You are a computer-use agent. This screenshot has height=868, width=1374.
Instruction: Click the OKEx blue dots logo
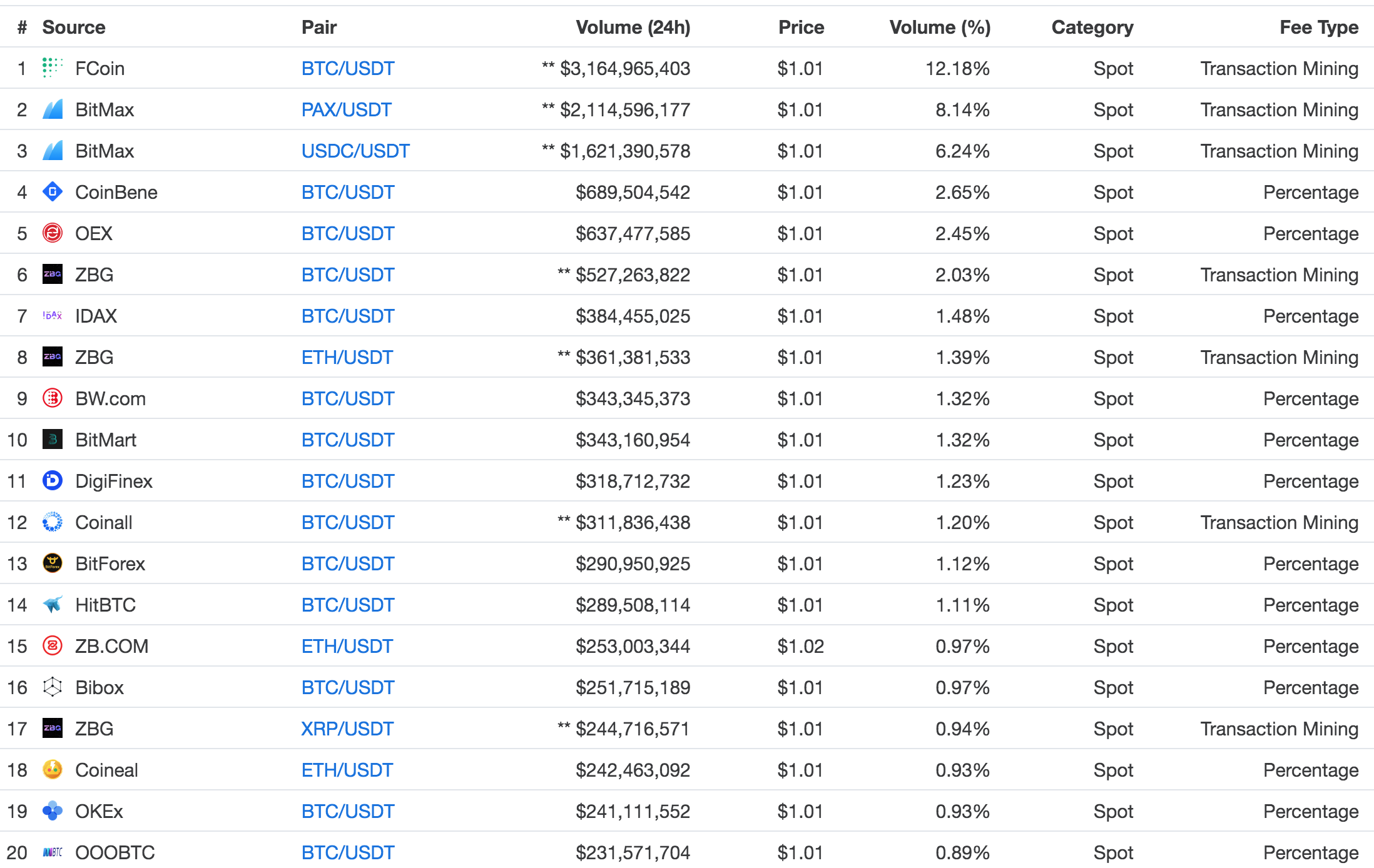[53, 810]
